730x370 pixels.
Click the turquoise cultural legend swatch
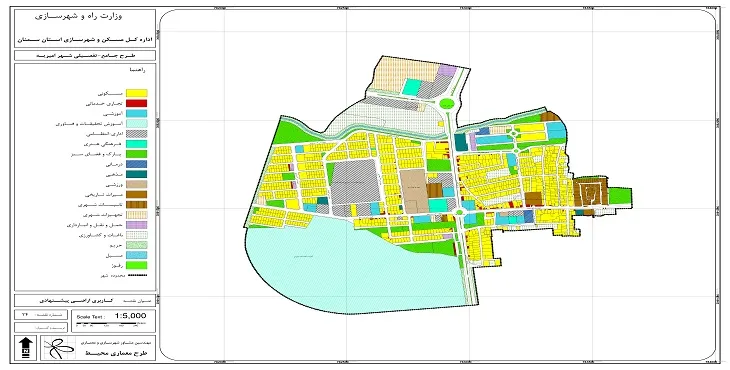pyautogui.click(x=136, y=144)
